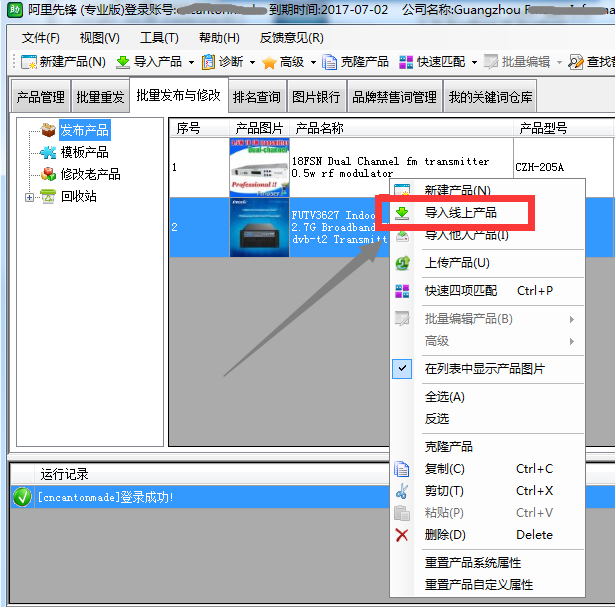Choose 重置产品自定义属性
615x607 pixels.
[479, 585]
